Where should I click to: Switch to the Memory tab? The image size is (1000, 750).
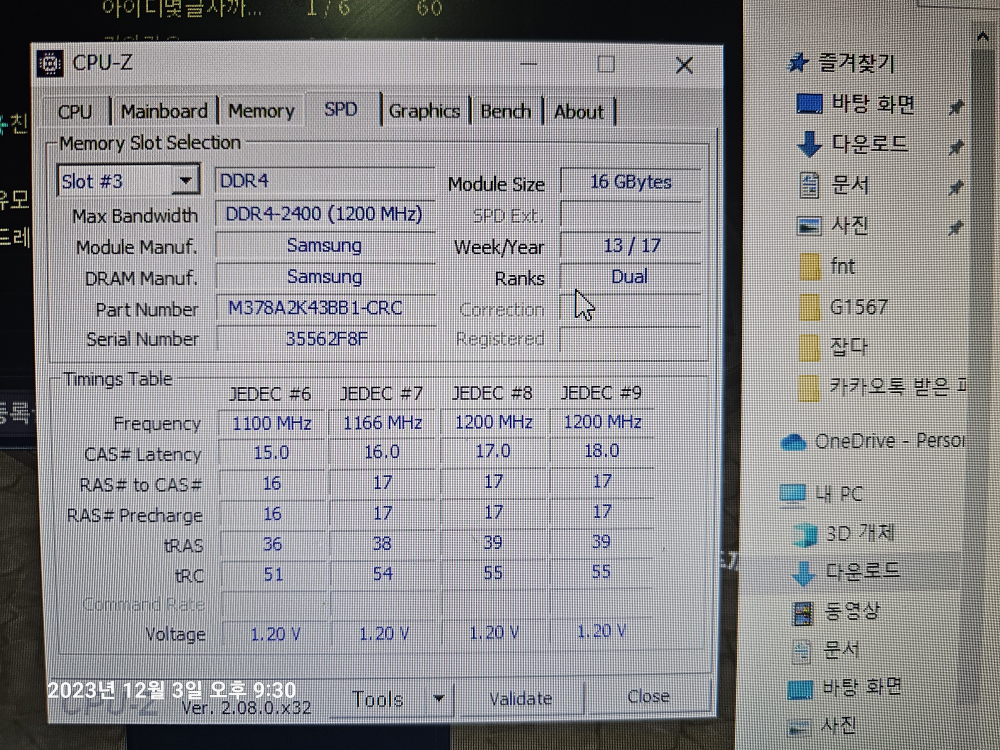pyautogui.click(x=261, y=112)
